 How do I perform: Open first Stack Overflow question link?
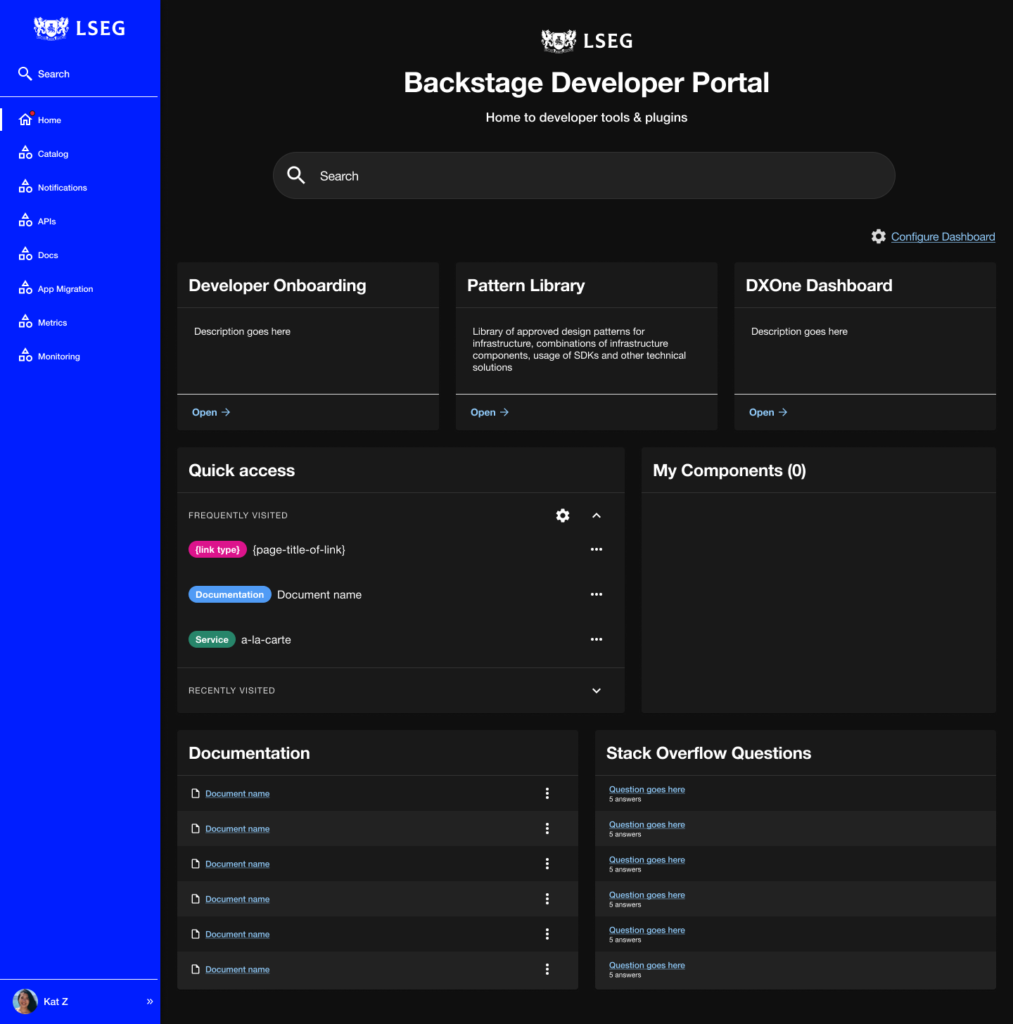point(647,789)
